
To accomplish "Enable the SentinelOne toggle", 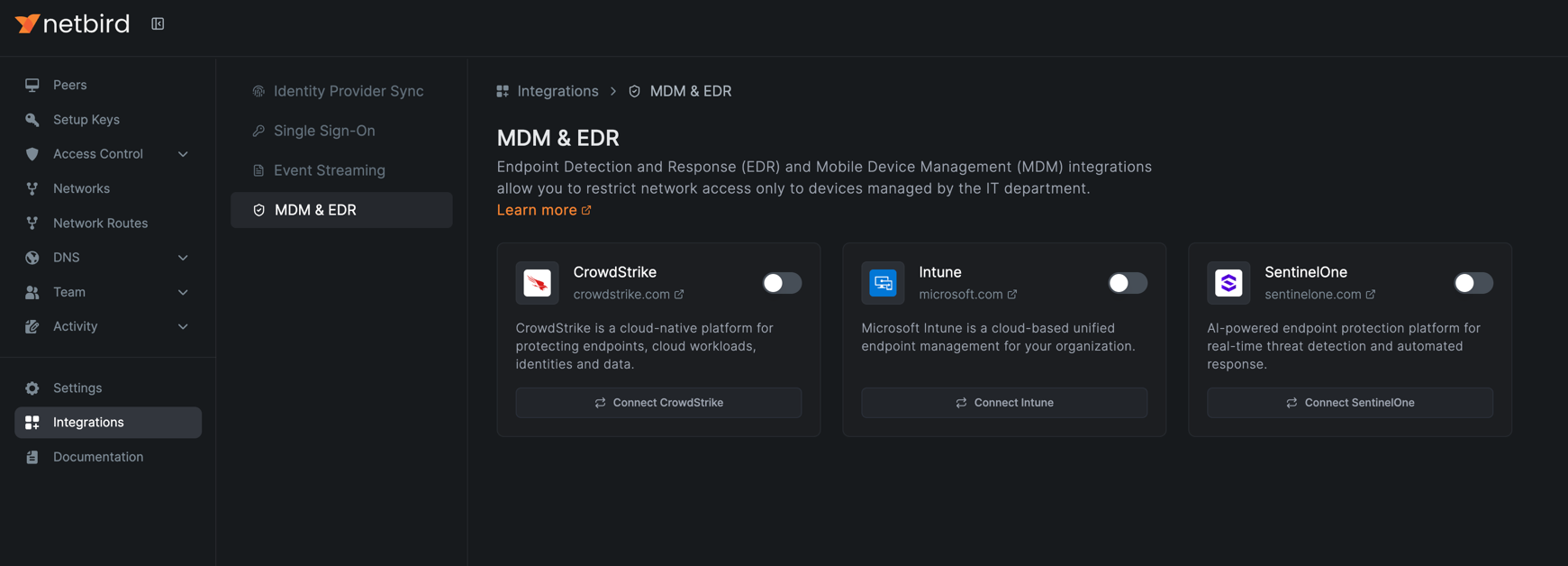I will pos(1473,282).
